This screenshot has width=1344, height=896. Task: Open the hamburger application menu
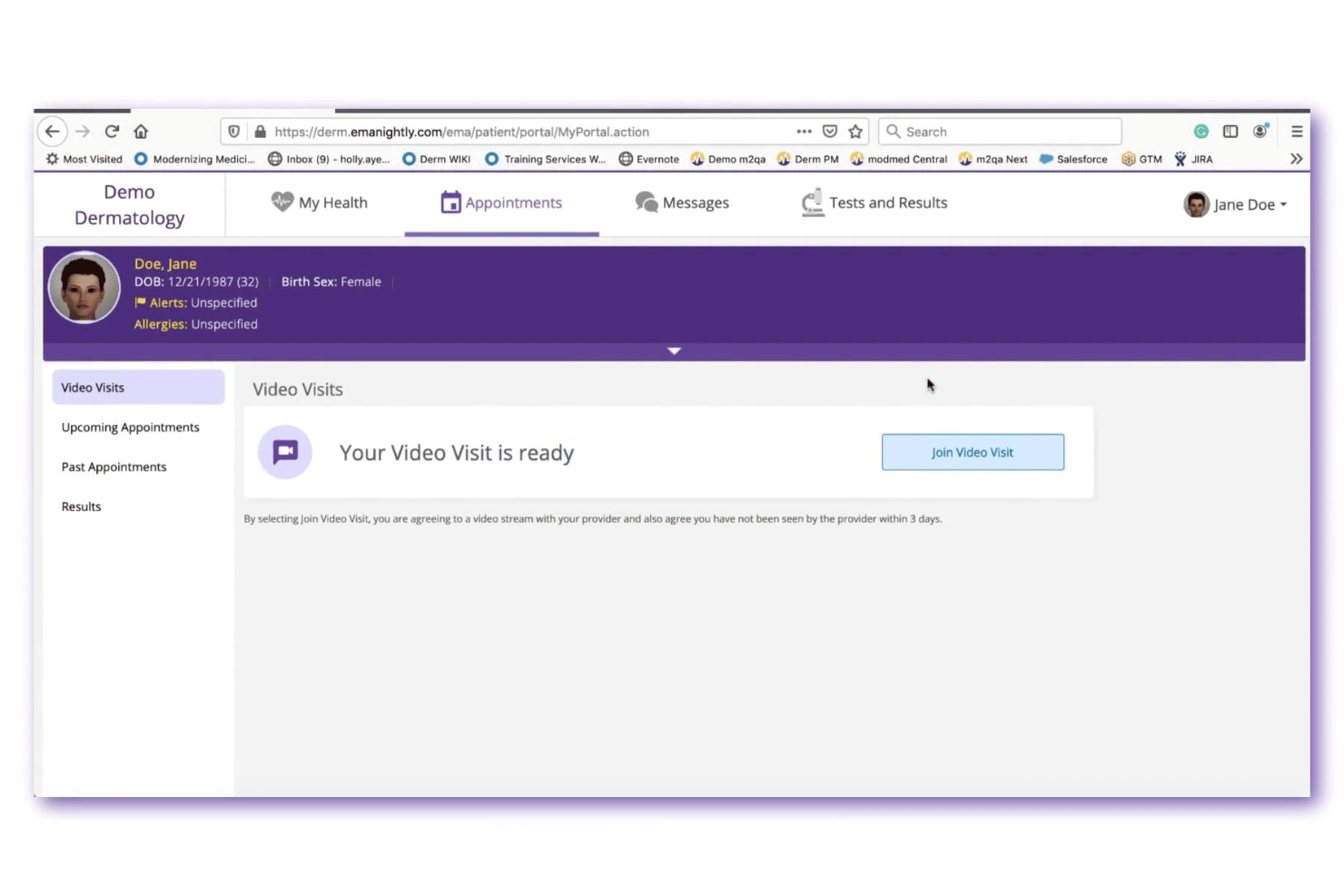click(1297, 132)
